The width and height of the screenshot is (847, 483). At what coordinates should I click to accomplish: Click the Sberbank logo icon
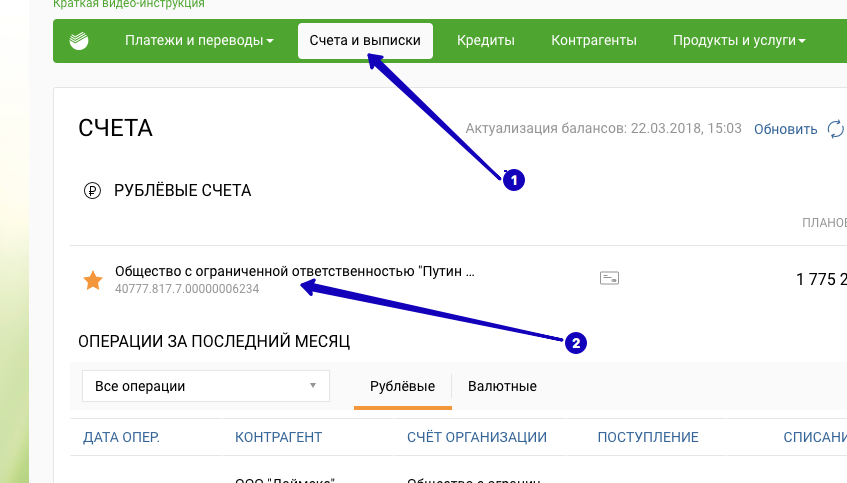[79, 41]
